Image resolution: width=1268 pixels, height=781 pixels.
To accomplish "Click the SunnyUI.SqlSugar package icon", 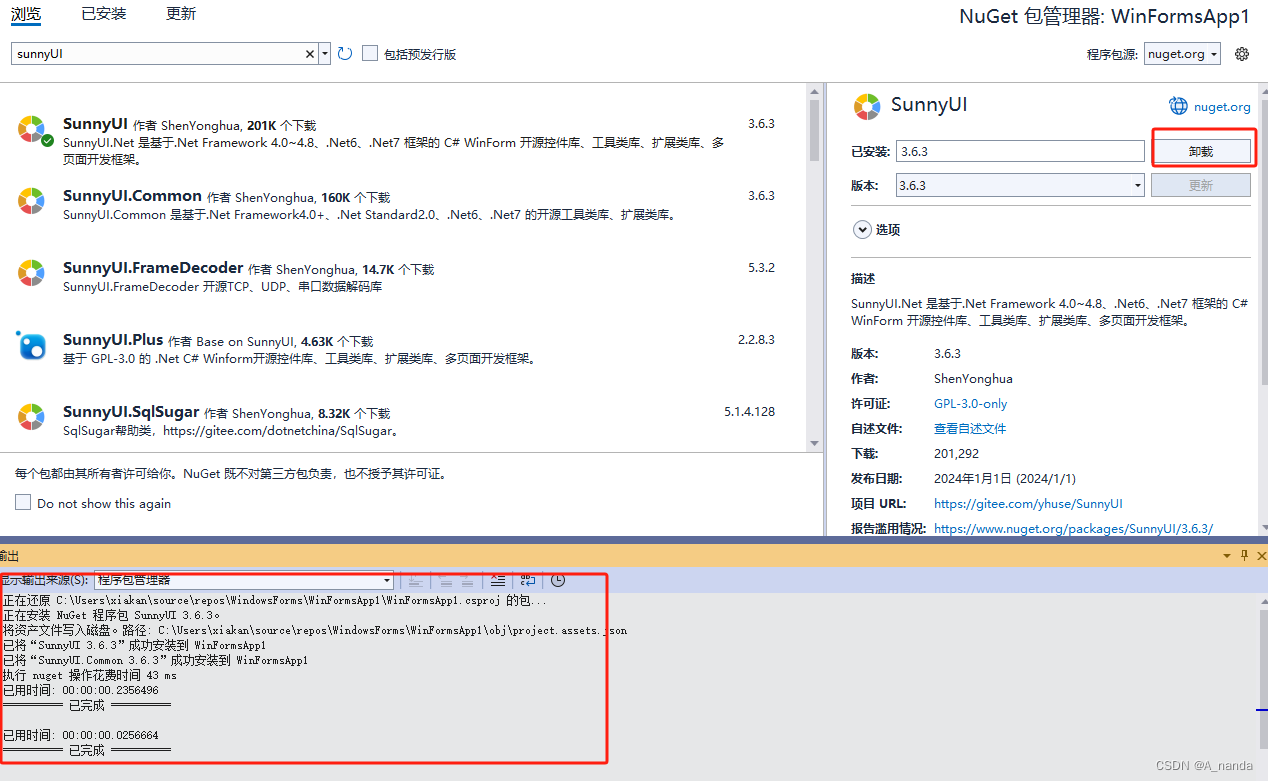I will [x=31, y=417].
